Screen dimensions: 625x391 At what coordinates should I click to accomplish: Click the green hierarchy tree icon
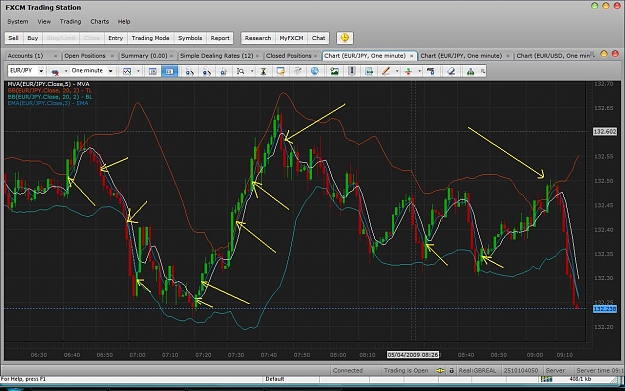470,71
